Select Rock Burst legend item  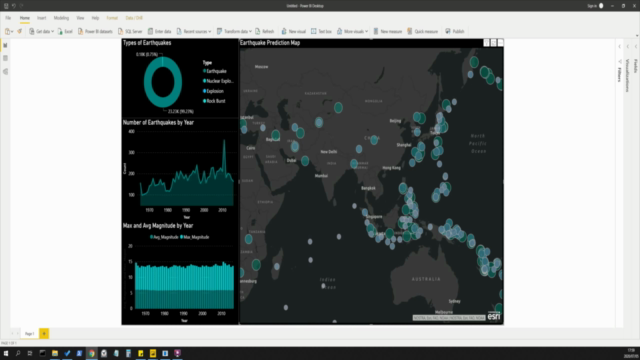(x=214, y=101)
